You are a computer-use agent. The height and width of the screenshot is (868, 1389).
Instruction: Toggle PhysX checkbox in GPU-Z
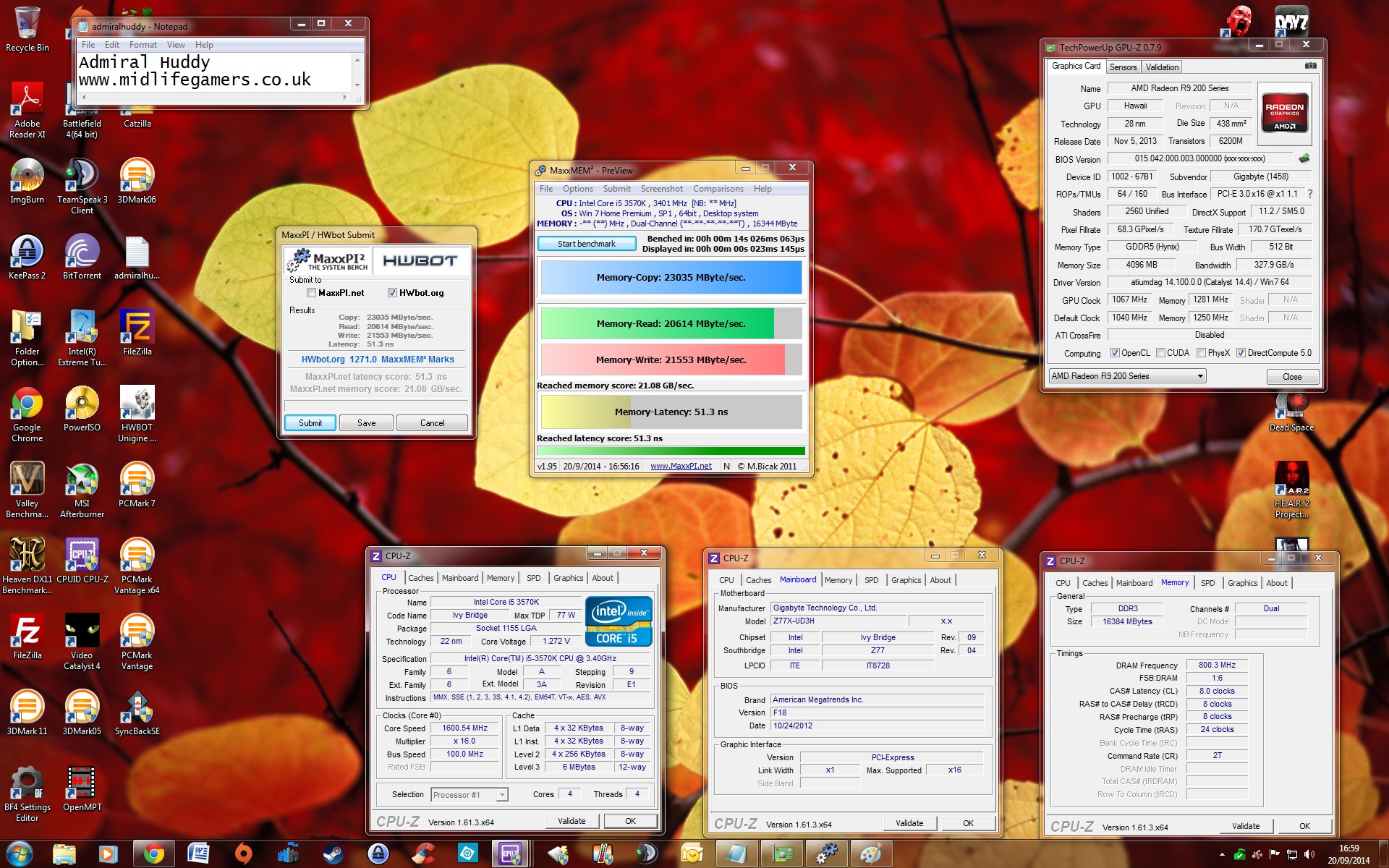pyautogui.click(x=1201, y=353)
